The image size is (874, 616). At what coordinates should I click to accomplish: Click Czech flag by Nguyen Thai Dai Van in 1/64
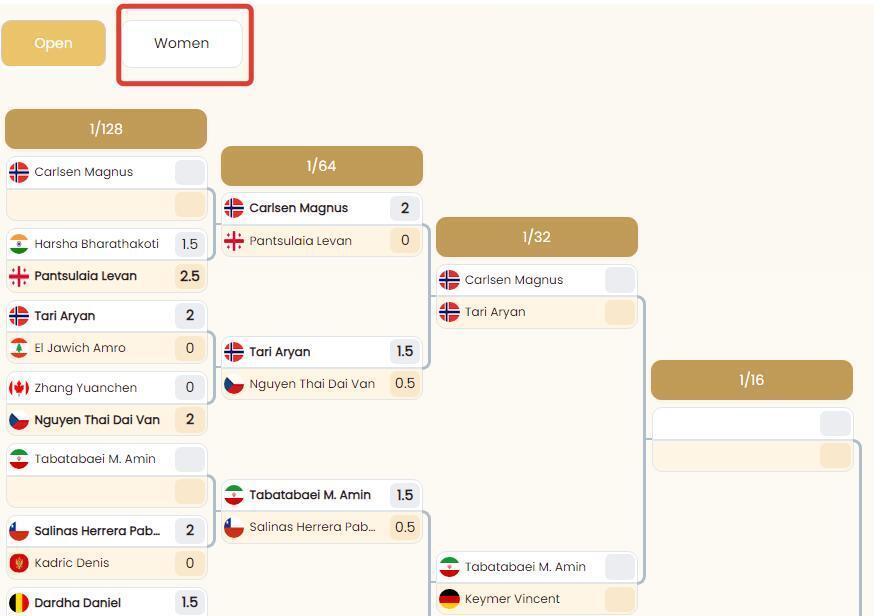pos(234,384)
